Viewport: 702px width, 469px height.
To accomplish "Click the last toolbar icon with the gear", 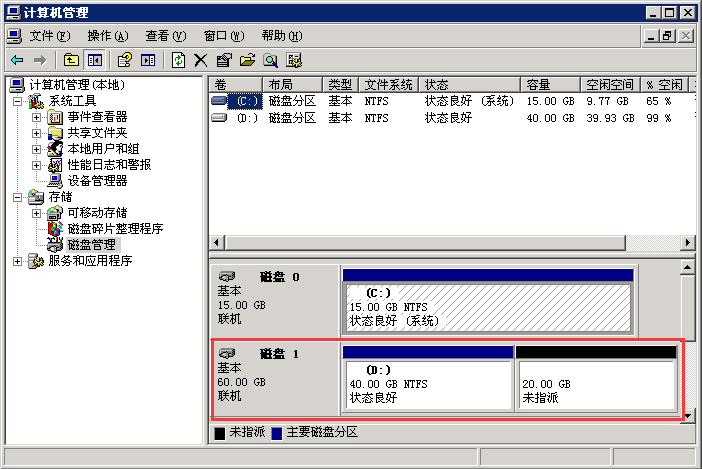I will click(294, 60).
